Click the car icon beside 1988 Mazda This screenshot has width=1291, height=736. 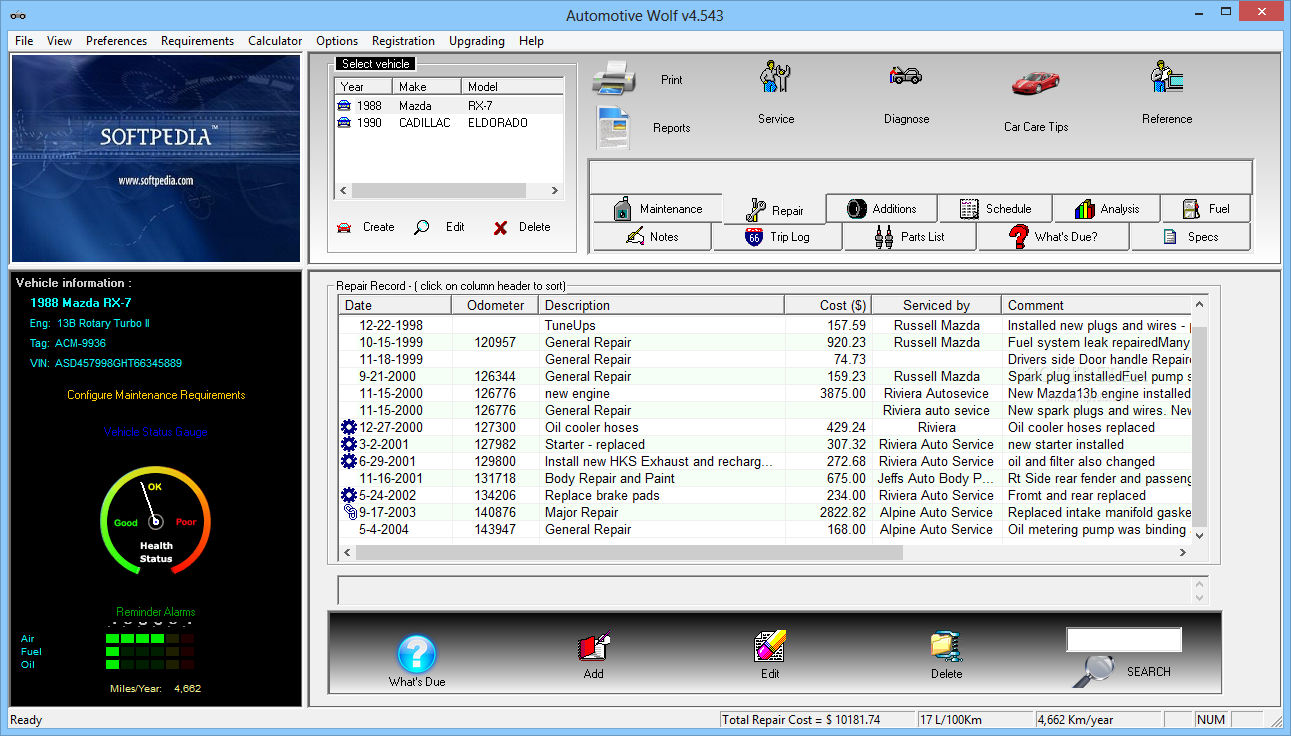tap(345, 105)
